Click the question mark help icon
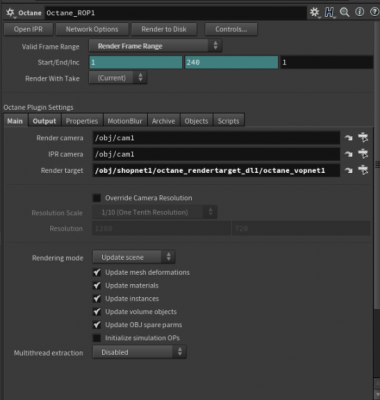 coord(374,12)
